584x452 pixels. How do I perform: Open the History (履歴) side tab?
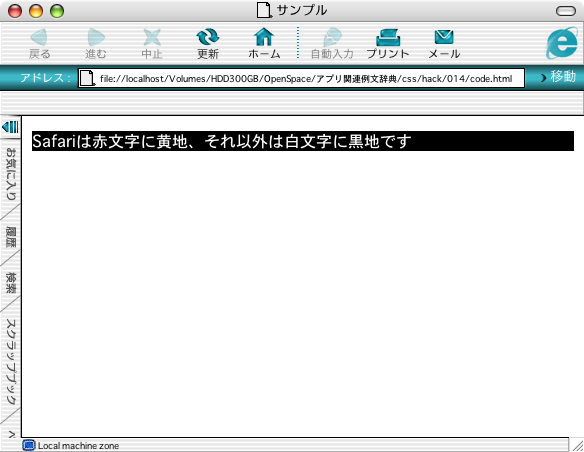point(11,237)
